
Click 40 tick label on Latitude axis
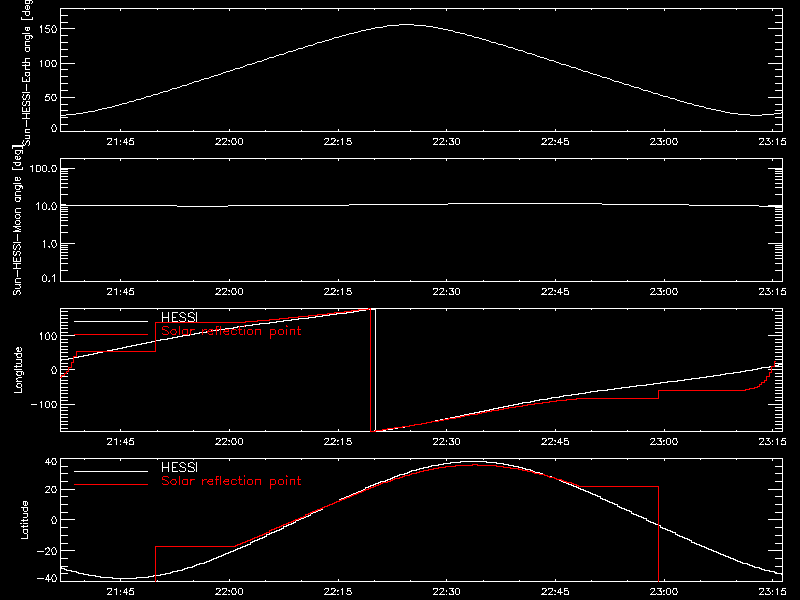tap(51, 462)
